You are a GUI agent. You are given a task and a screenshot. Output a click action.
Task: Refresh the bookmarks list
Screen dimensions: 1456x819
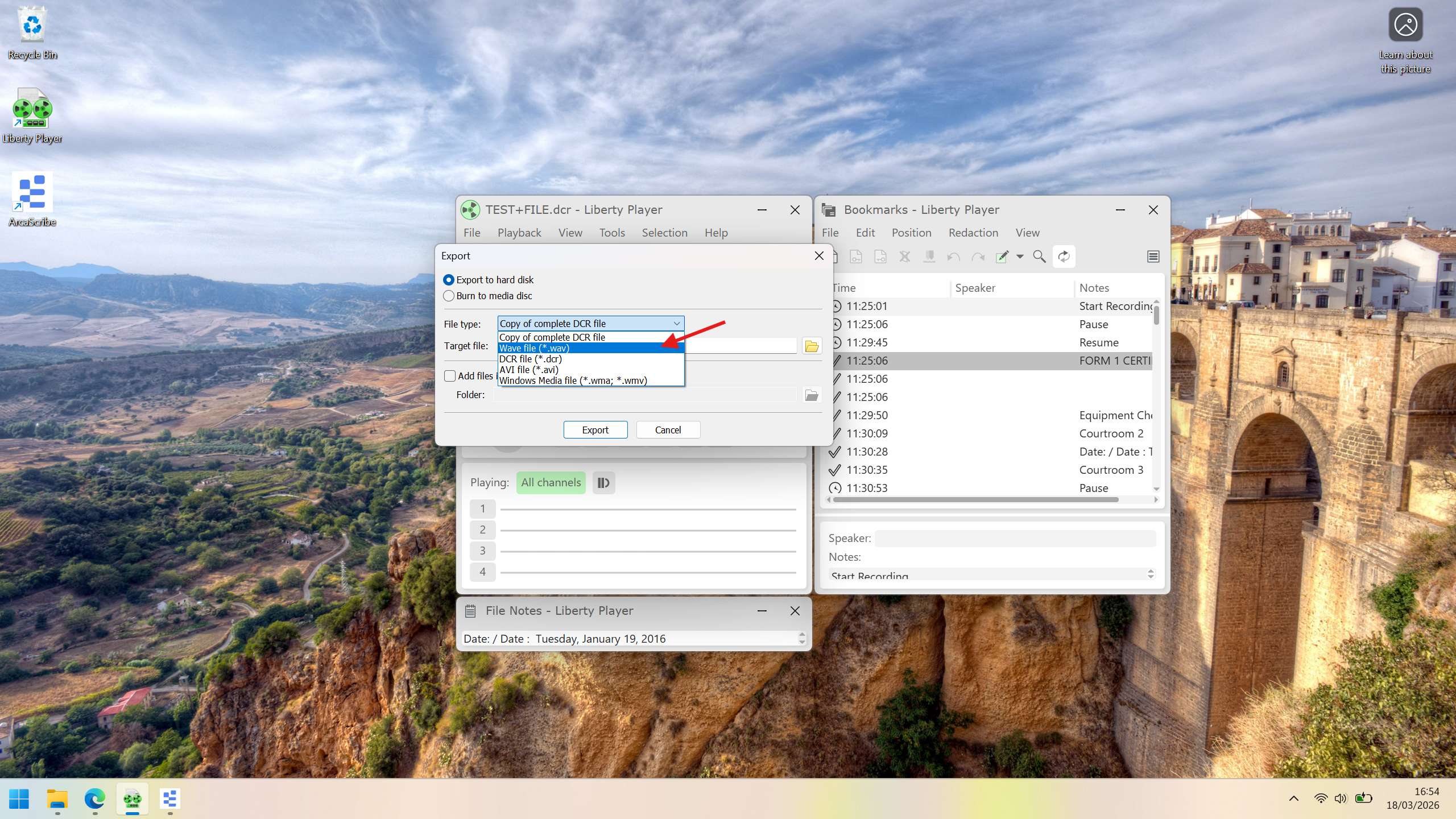pyautogui.click(x=1064, y=257)
